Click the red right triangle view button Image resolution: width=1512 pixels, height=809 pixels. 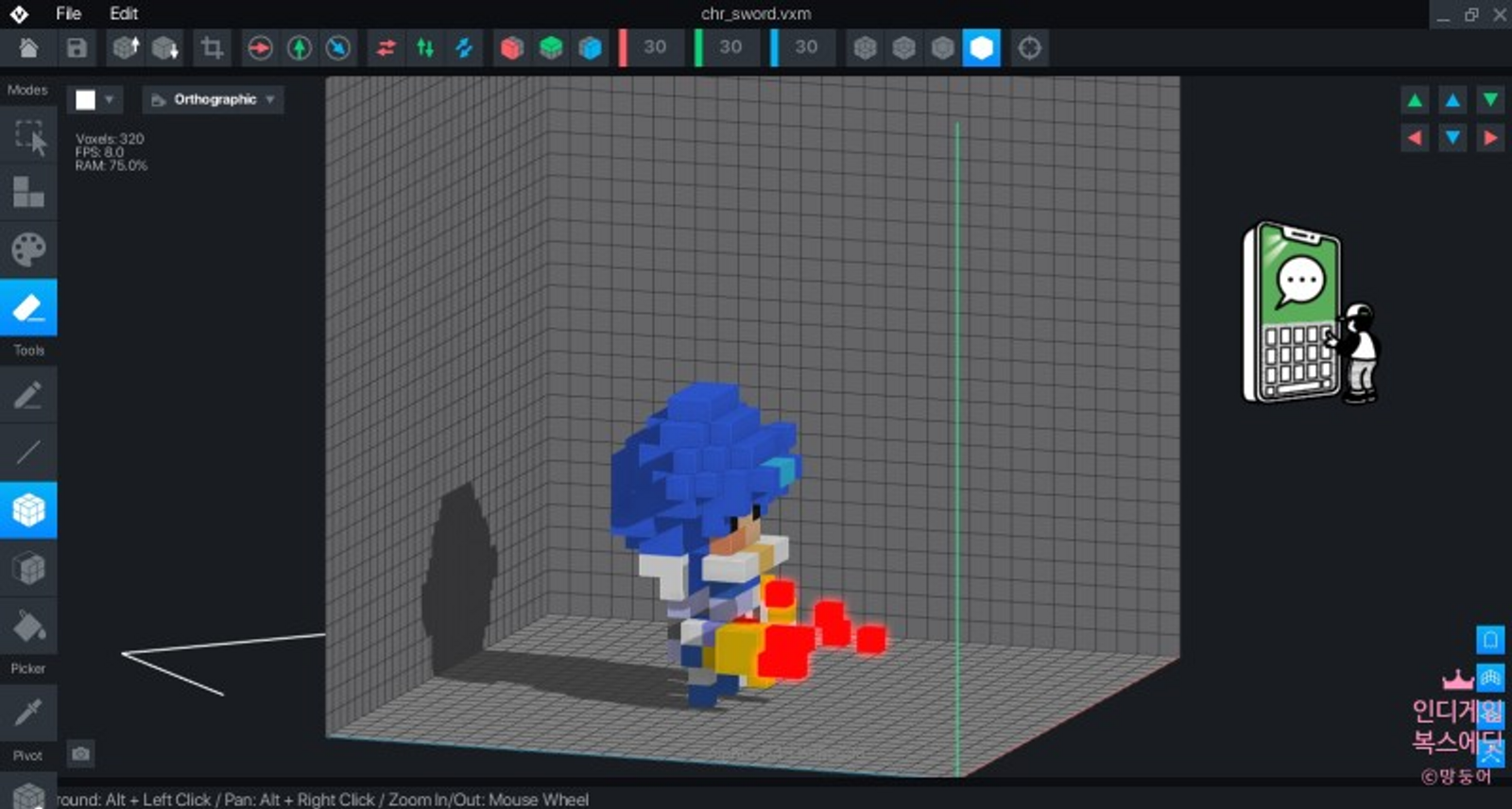pos(1490,138)
